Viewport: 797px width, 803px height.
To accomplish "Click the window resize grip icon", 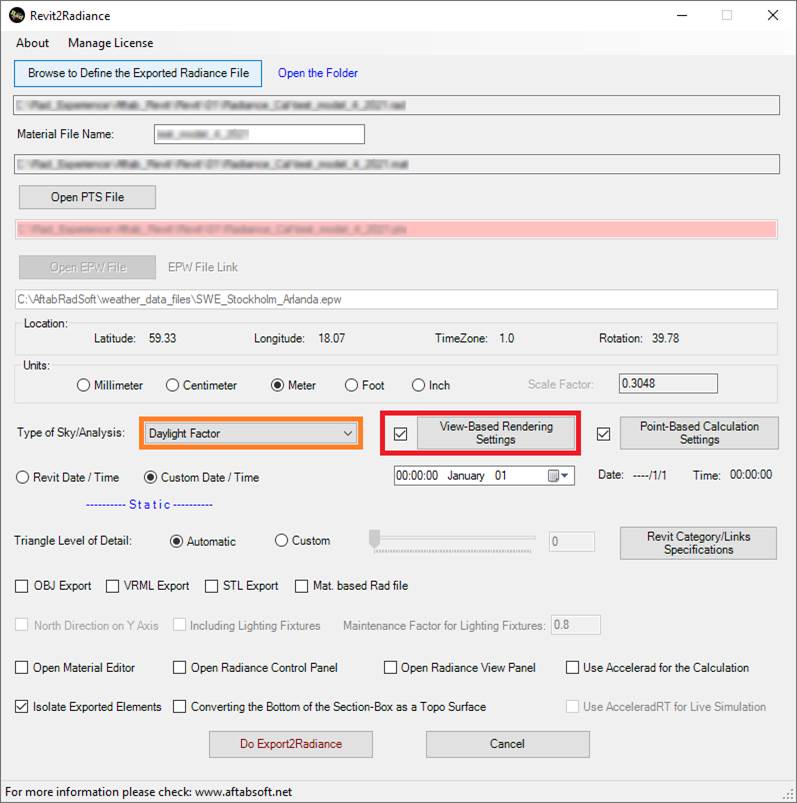I will point(789,795).
